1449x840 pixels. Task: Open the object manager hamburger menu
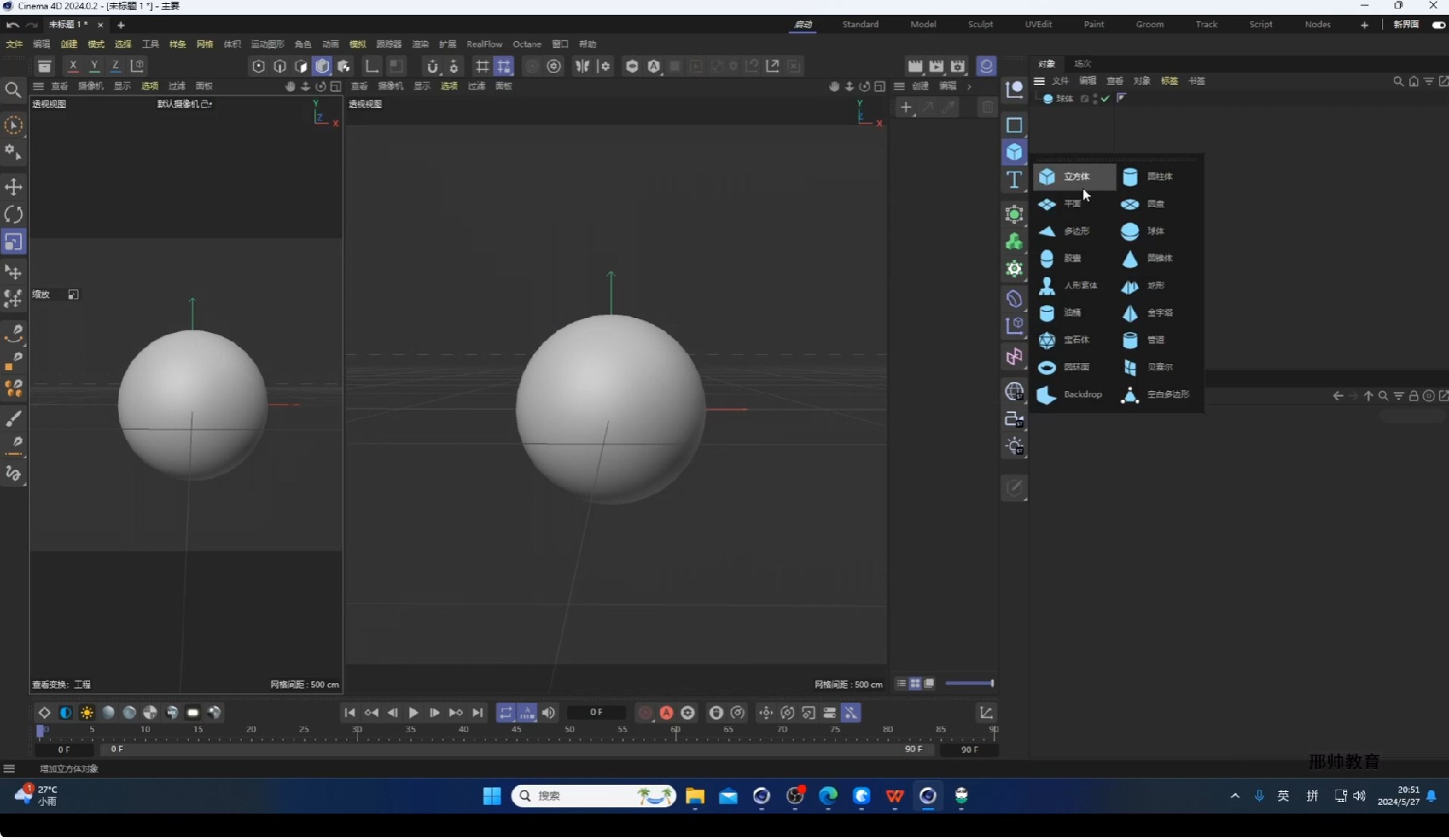tap(1040, 81)
